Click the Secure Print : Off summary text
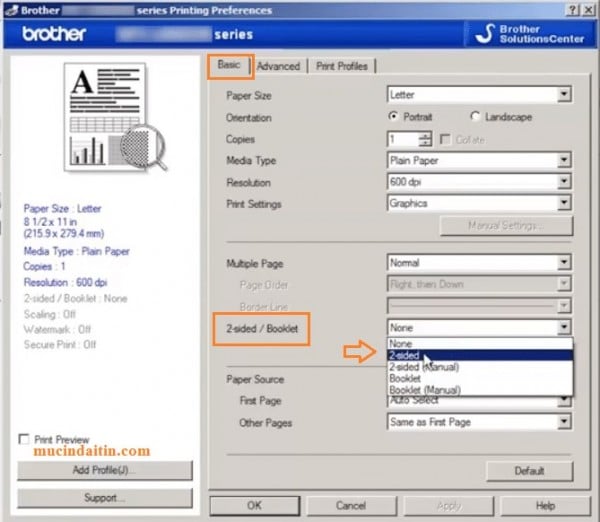600x522 pixels. (60, 345)
